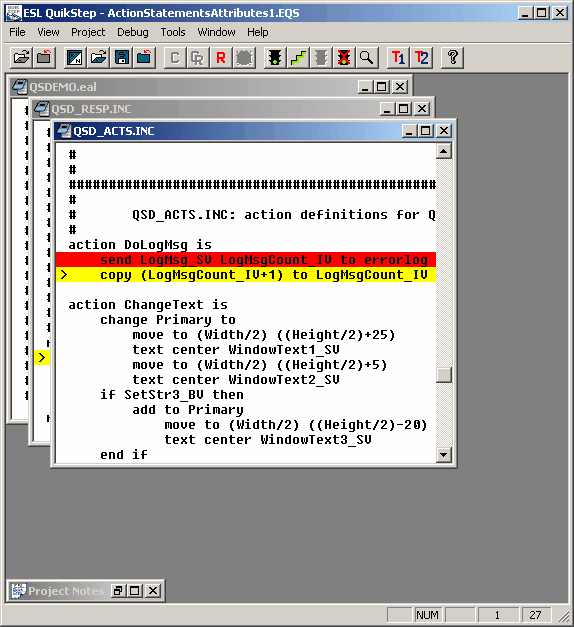Open the Debug menu
This screenshot has height=627, width=574.
coord(132,32)
